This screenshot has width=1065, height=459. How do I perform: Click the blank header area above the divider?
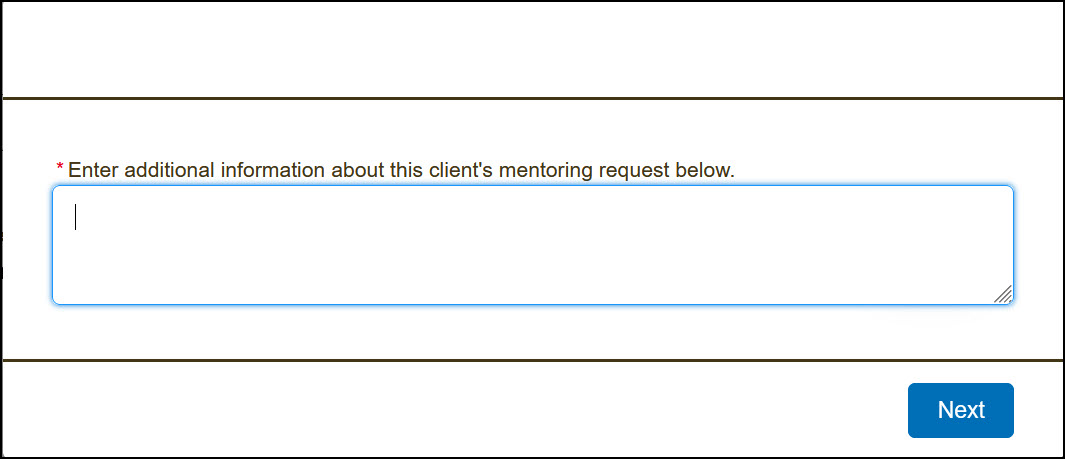[532, 50]
